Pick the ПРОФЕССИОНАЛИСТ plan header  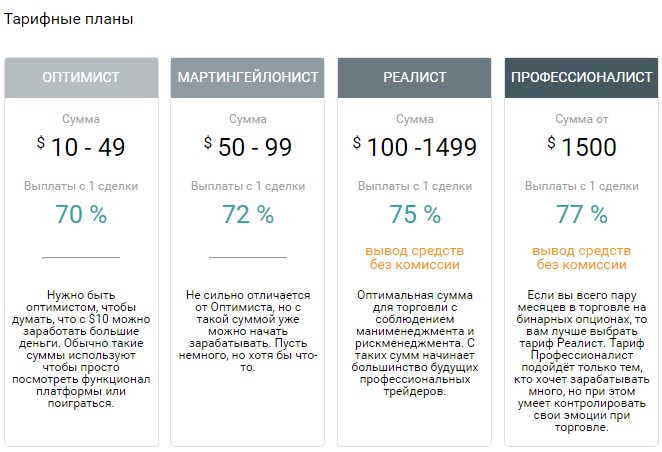[x=581, y=77]
